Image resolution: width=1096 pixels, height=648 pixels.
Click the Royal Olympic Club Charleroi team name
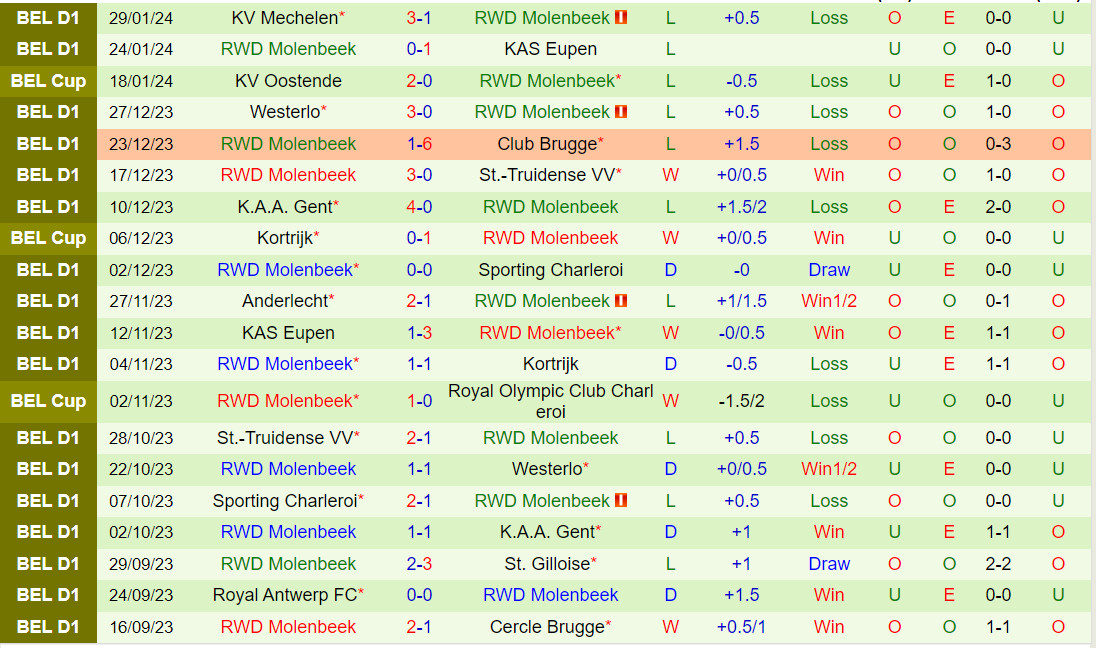coord(550,401)
